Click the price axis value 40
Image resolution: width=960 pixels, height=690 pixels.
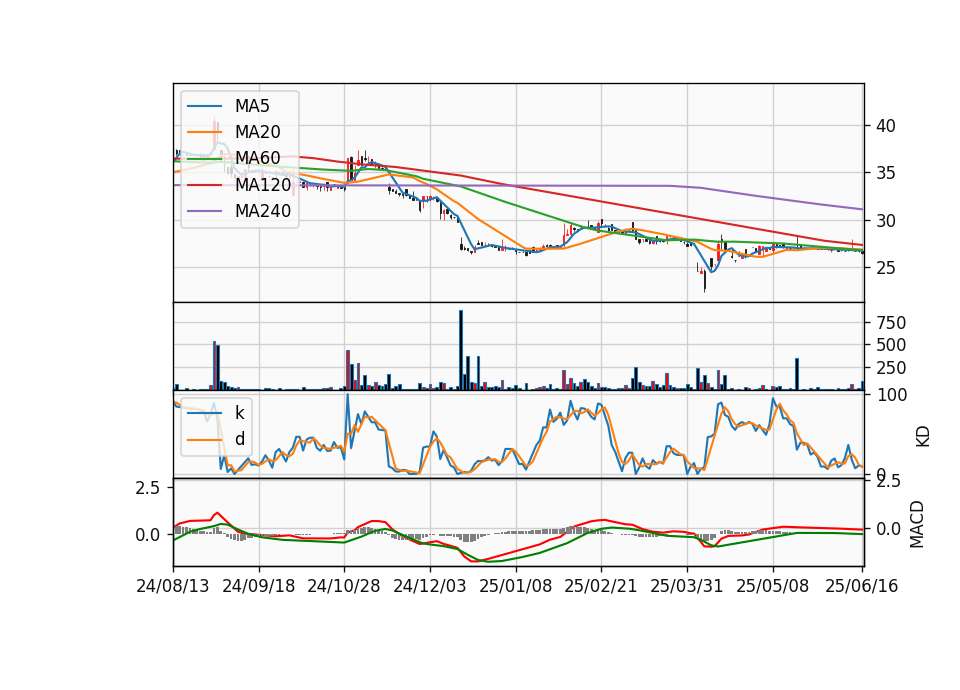click(x=886, y=126)
